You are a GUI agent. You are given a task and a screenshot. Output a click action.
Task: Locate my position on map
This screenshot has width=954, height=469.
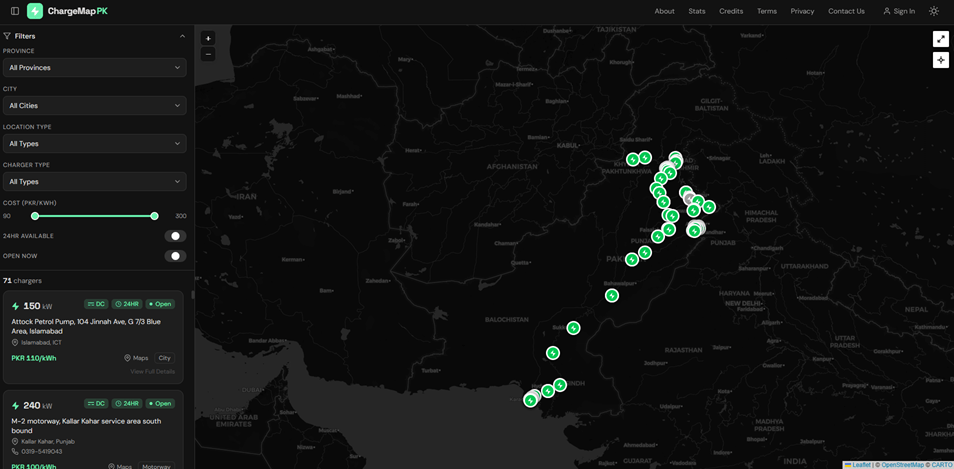click(940, 60)
